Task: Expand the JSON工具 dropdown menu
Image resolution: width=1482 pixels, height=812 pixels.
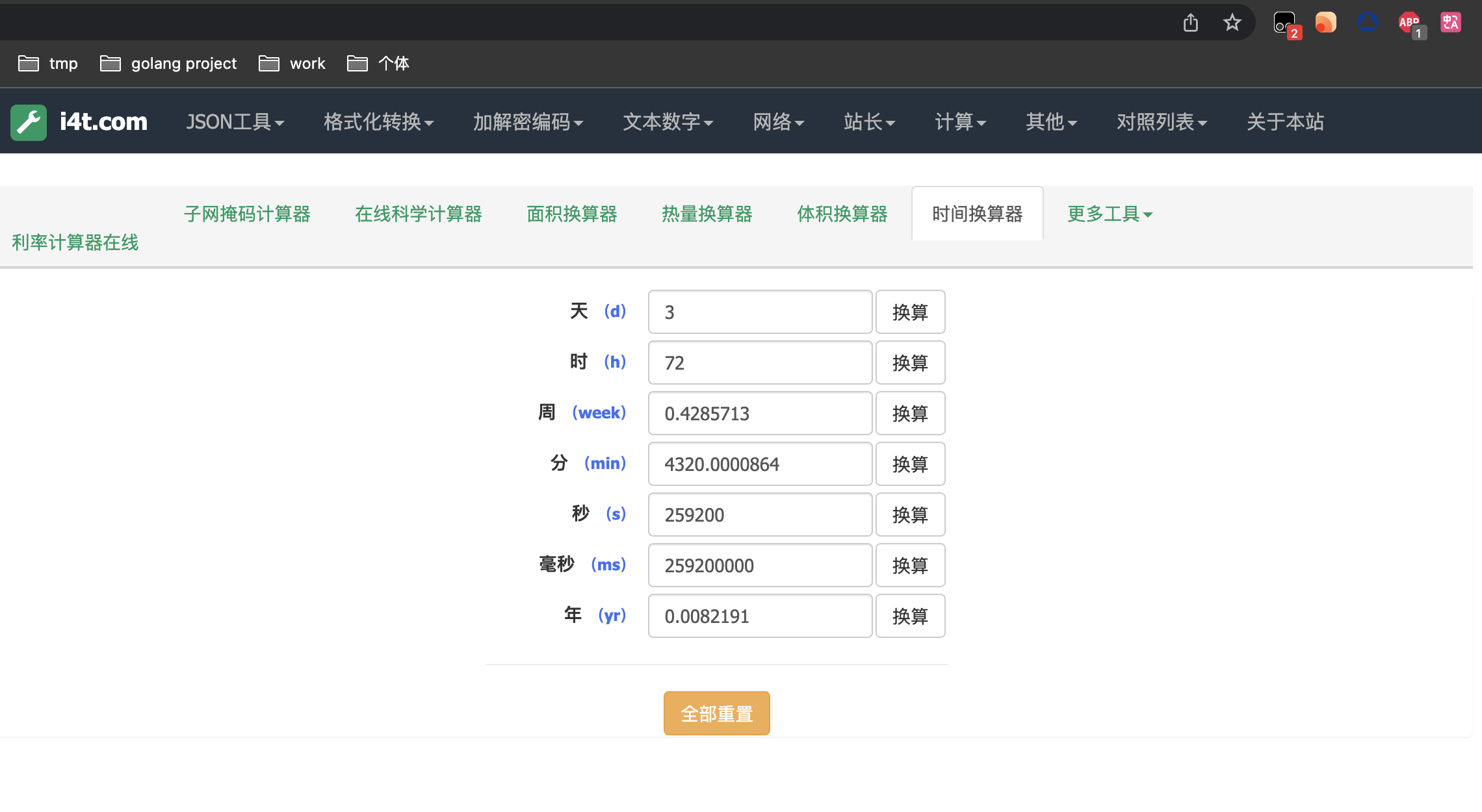Action: pos(235,122)
